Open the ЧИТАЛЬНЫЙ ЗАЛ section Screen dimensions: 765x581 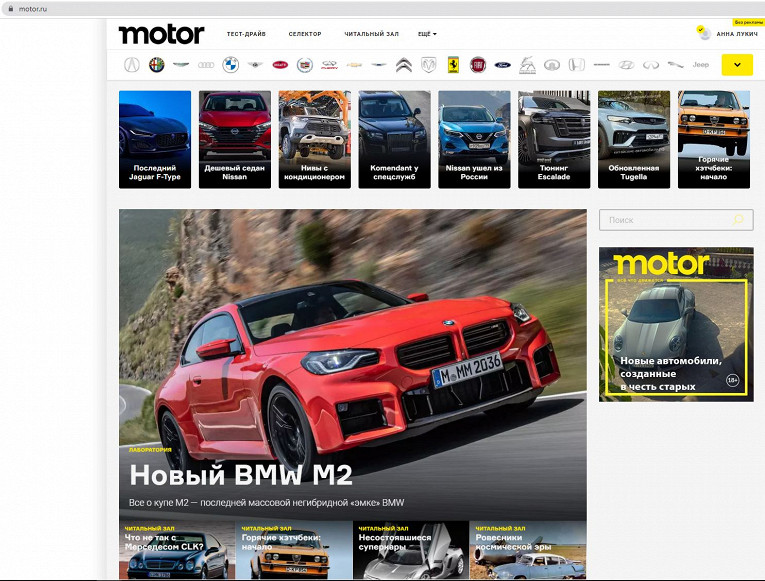pos(371,34)
